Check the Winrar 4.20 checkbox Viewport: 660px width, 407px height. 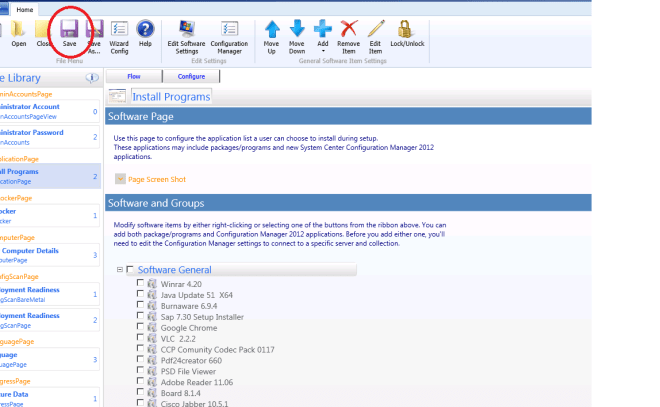coord(140,284)
